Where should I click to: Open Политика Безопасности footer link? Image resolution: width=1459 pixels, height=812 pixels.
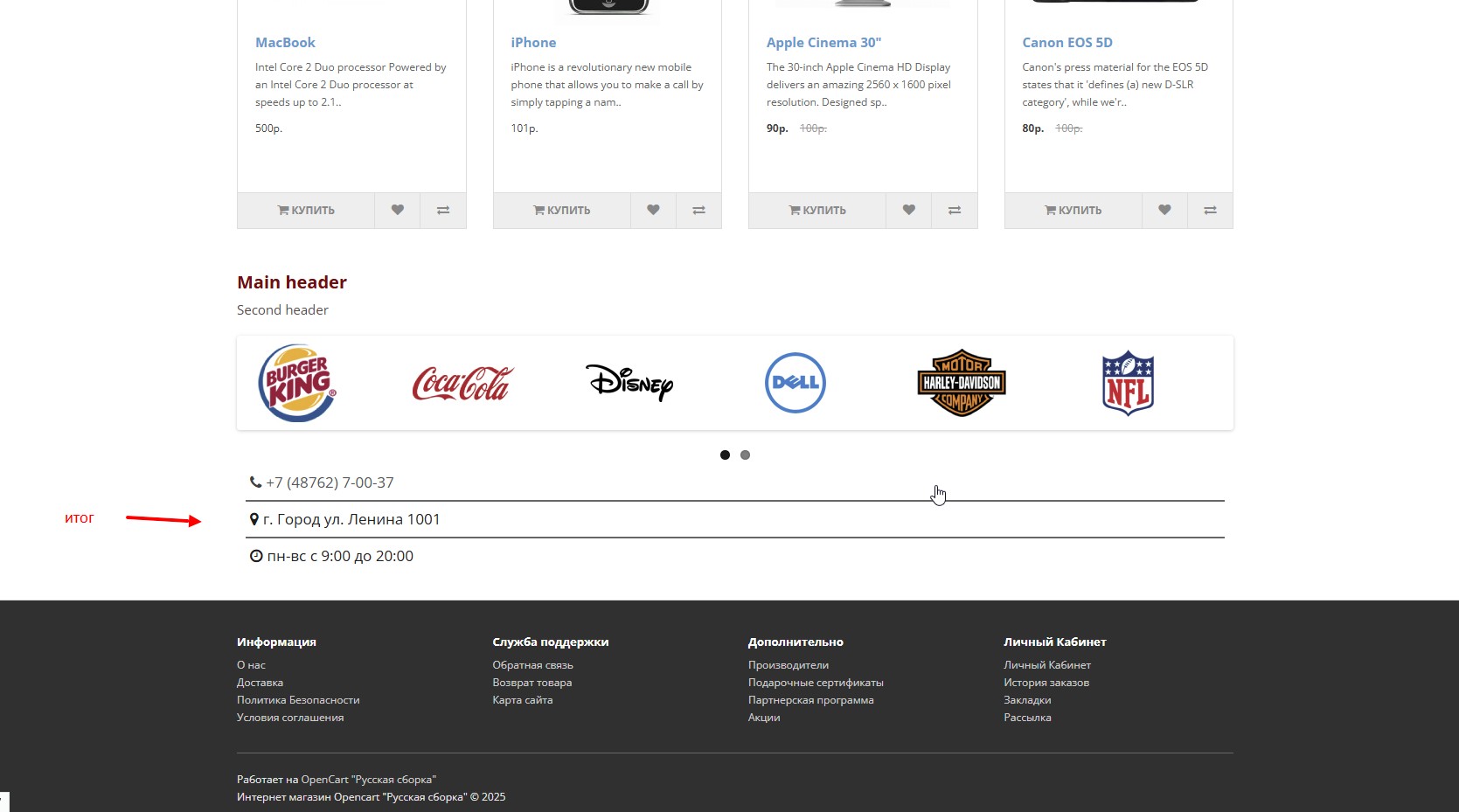pos(298,700)
